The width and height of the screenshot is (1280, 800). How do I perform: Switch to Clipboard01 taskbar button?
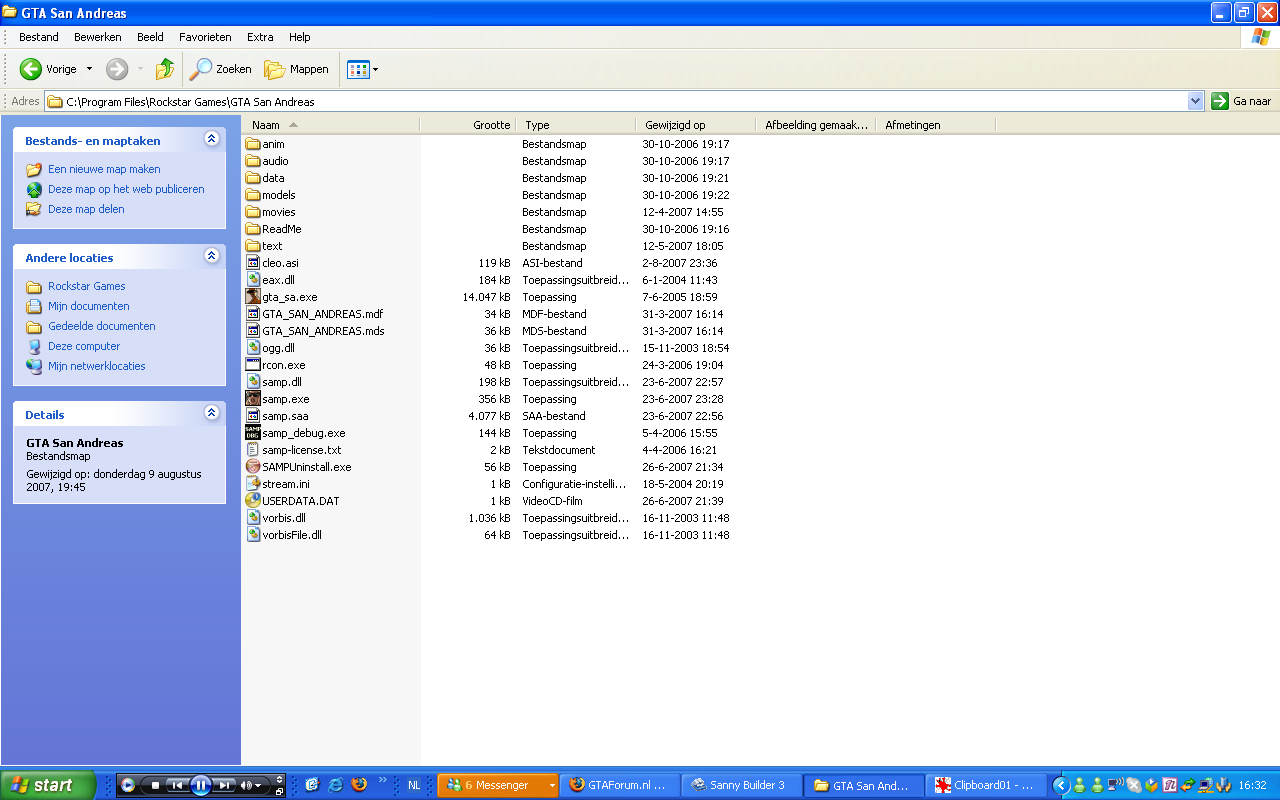[986, 785]
